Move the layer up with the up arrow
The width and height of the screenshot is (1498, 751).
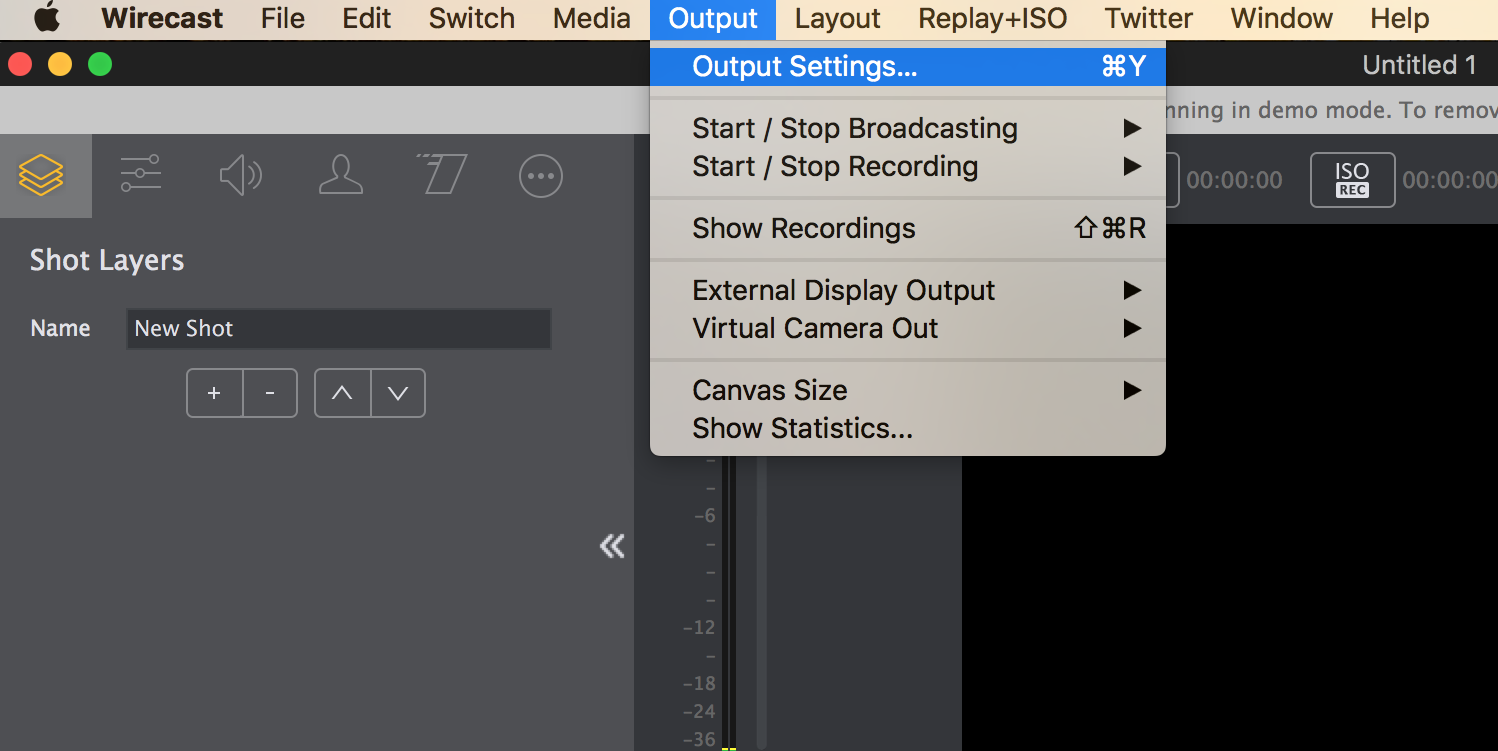point(342,393)
